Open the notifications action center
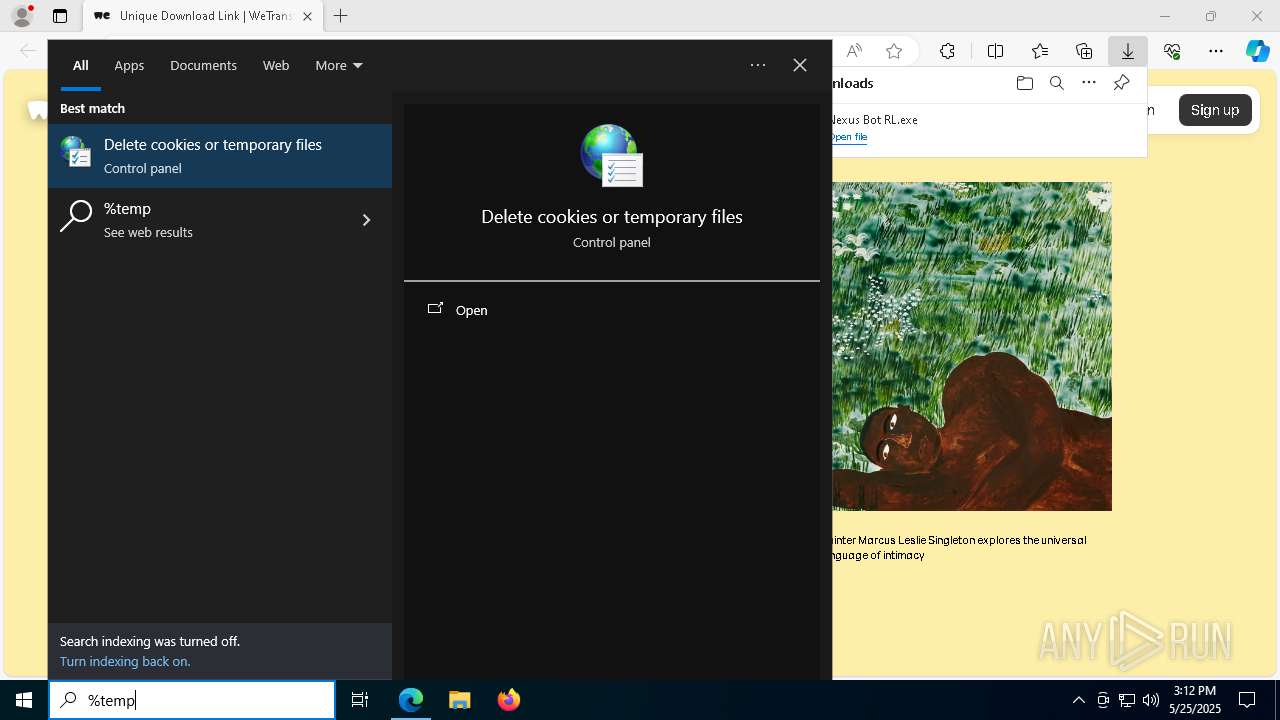This screenshot has height=720, width=1280. coord(1248,700)
